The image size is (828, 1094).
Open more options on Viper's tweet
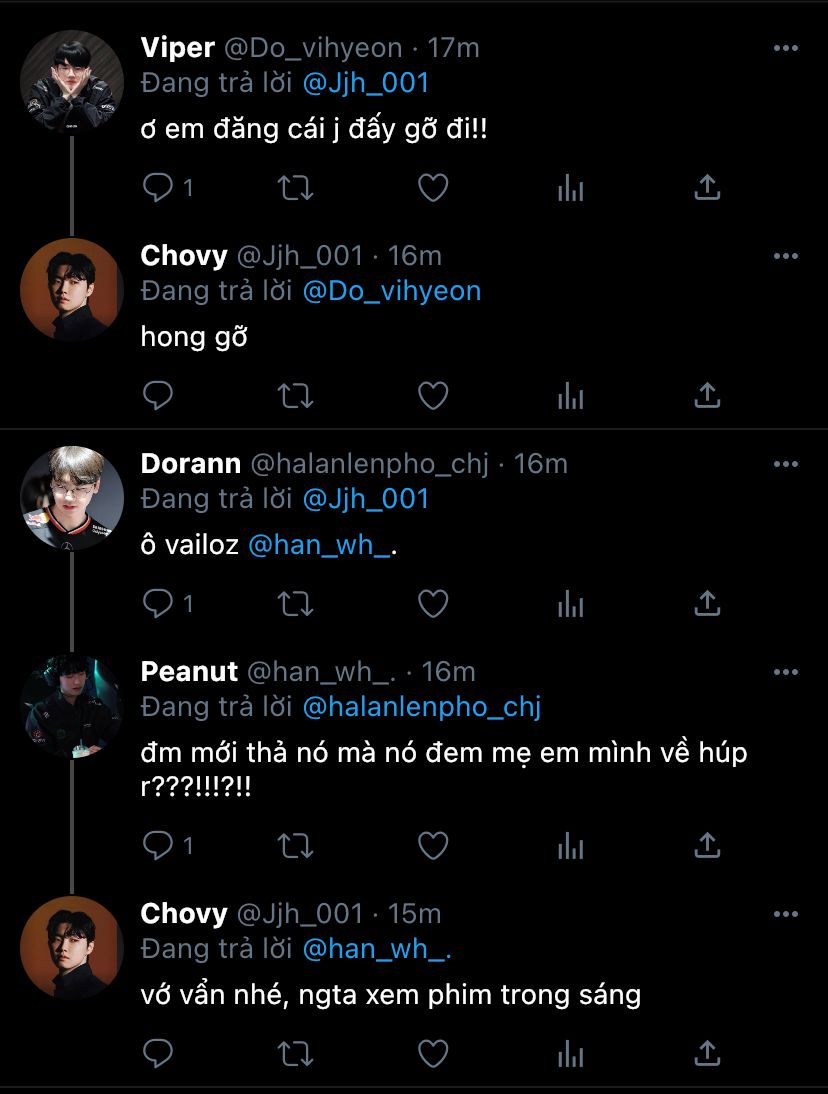[786, 48]
